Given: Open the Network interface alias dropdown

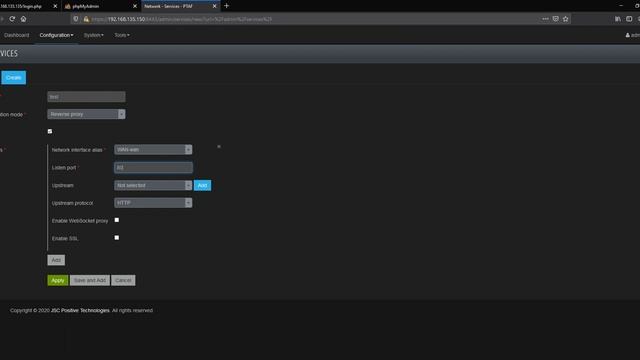Looking at the screenshot, I should pyautogui.click(x=153, y=149).
